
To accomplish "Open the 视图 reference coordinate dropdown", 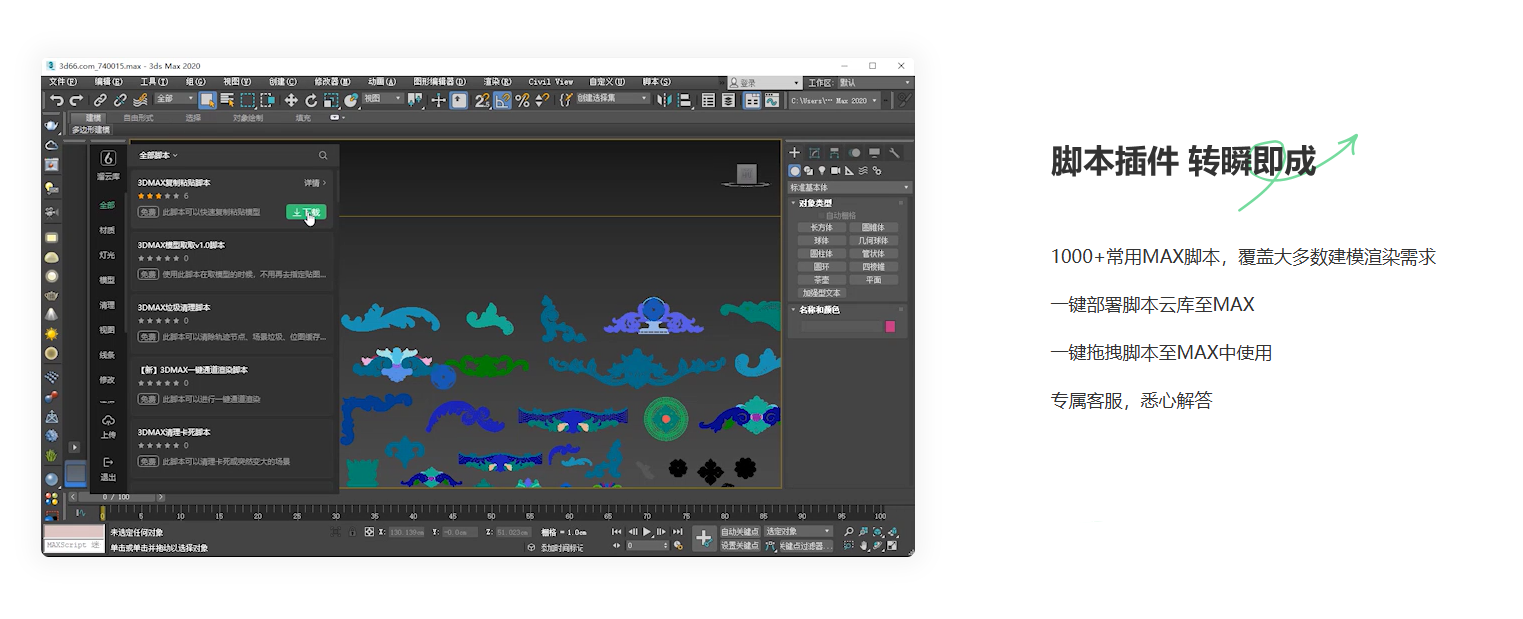I will [382, 99].
